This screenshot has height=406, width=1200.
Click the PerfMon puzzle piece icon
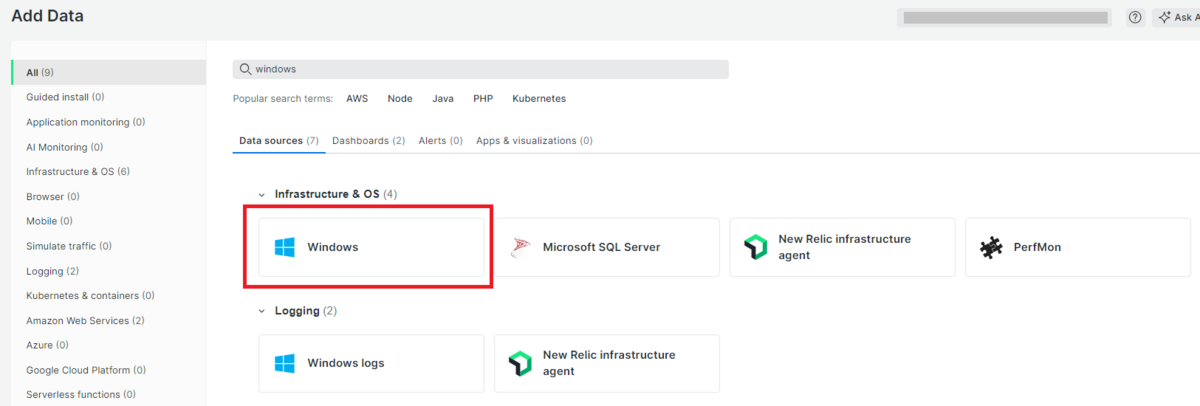click(991, 247)
